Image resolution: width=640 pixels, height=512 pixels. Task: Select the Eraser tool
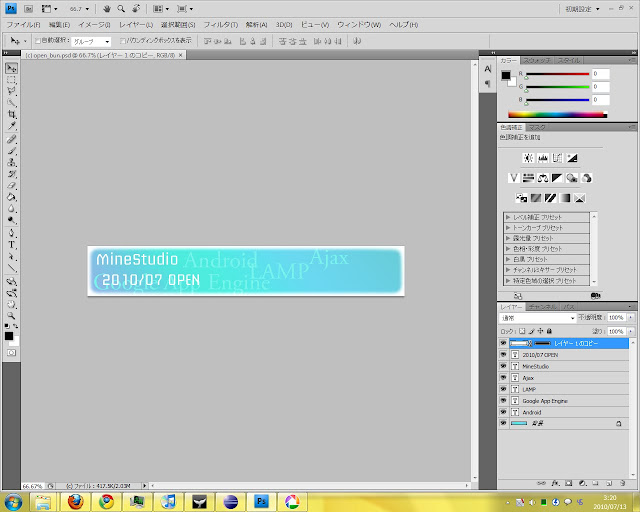pyautogui.click(x=11, y=186)
